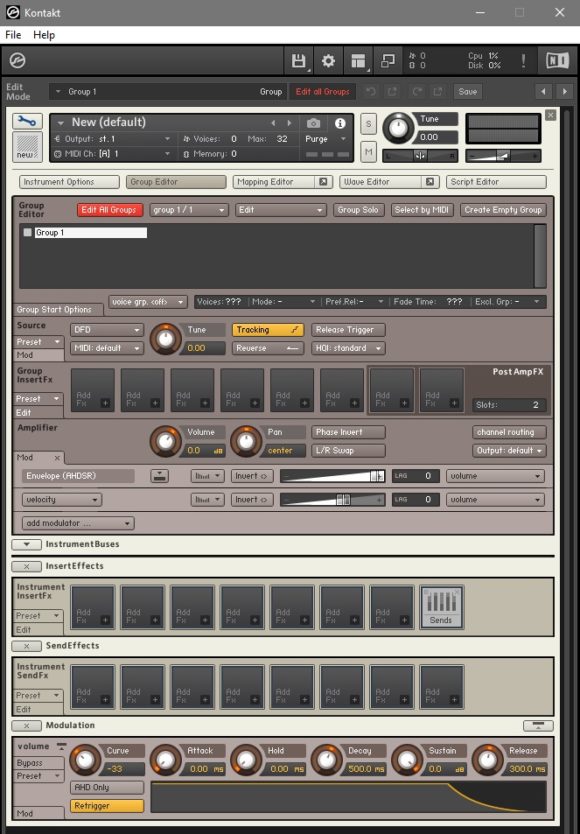Open the options gear icon
This screenshot has width=580, height=834.
pyautogui.click(x=328, y=61)
